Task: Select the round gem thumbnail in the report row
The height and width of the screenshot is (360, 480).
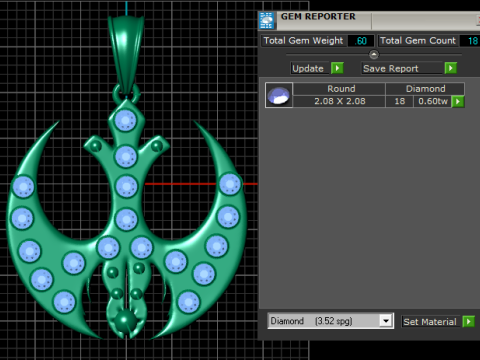Action: (x=279, y=95)
